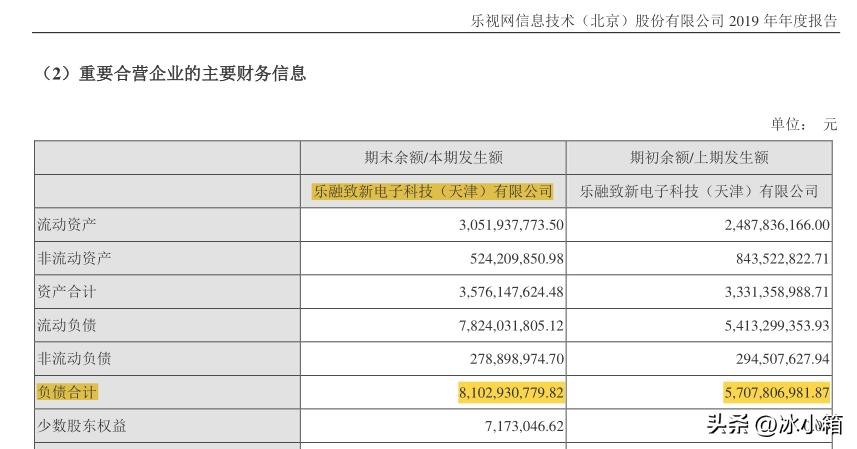Click the yellow-highlighted company name 乐融致新电子科技

(x=433, y=191)
